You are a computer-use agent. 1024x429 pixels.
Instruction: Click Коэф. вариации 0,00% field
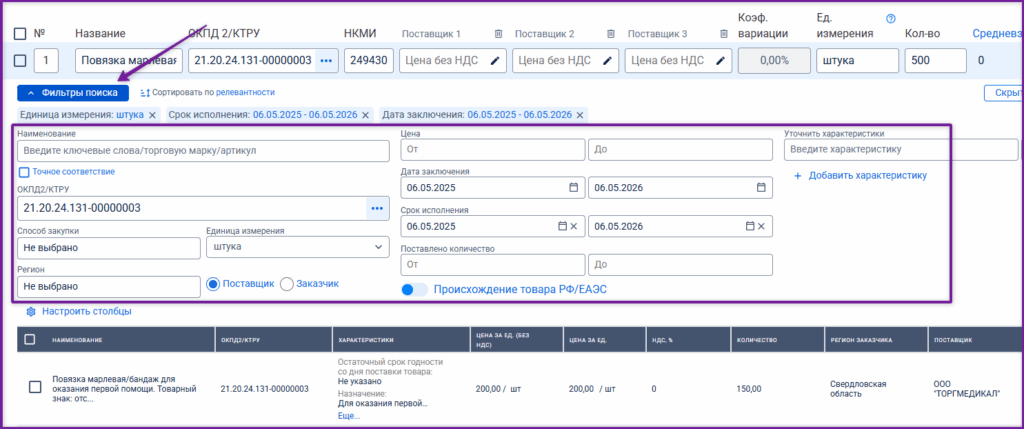click(774, 61)
